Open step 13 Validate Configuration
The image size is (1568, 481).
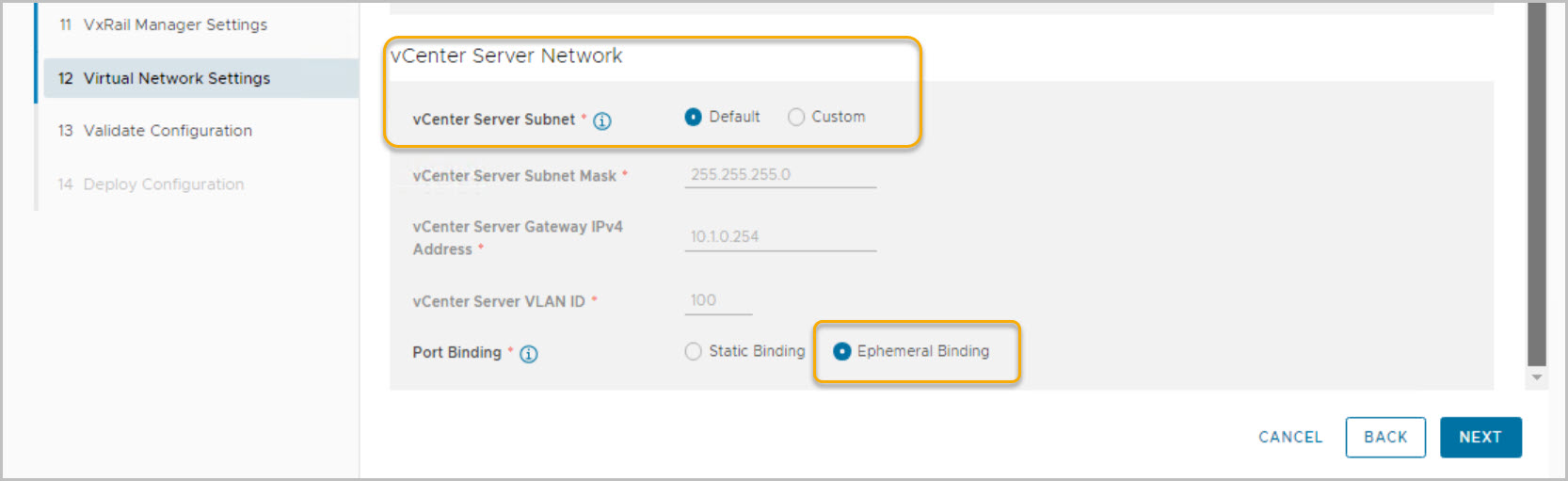point(168,131)
